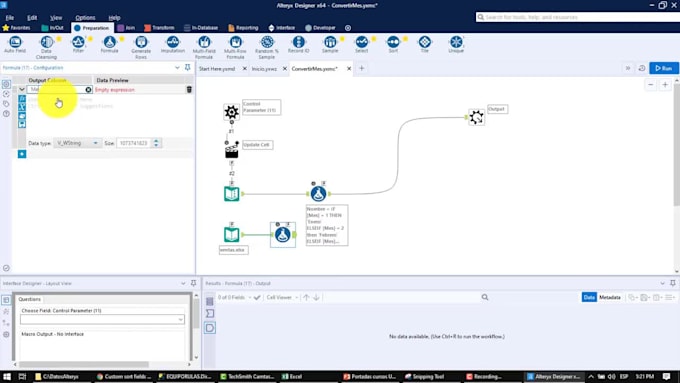Toggle the Favorites star on the Sort tool

coord(405,39)
